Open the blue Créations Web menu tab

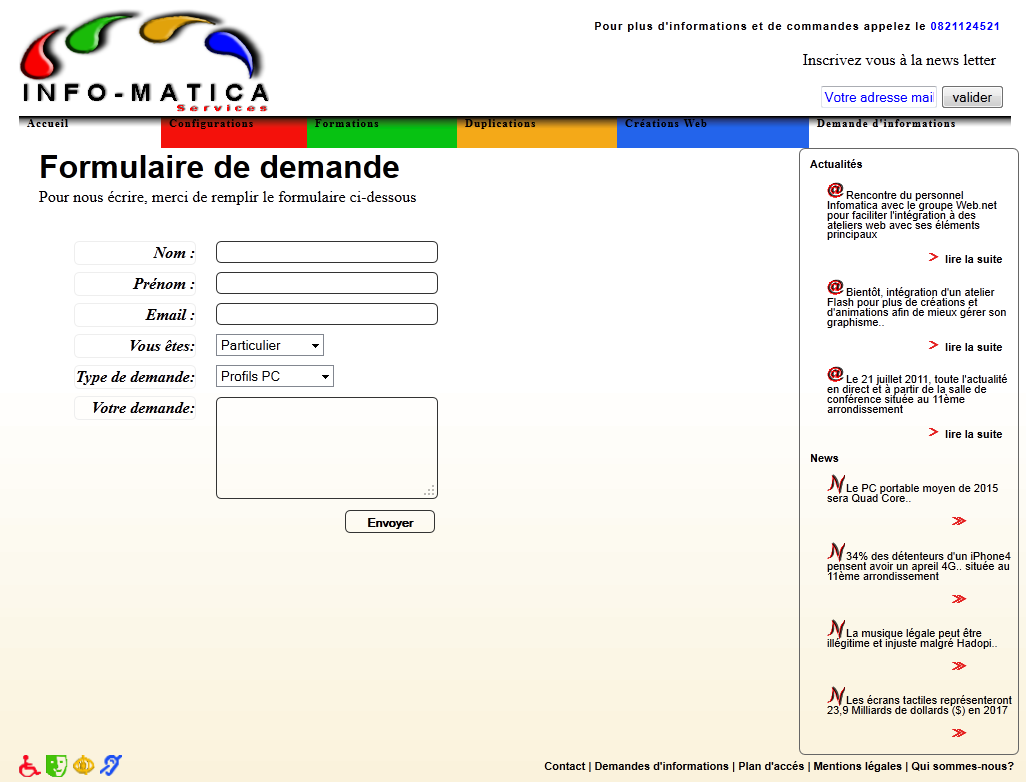click(x=713, y=132)
